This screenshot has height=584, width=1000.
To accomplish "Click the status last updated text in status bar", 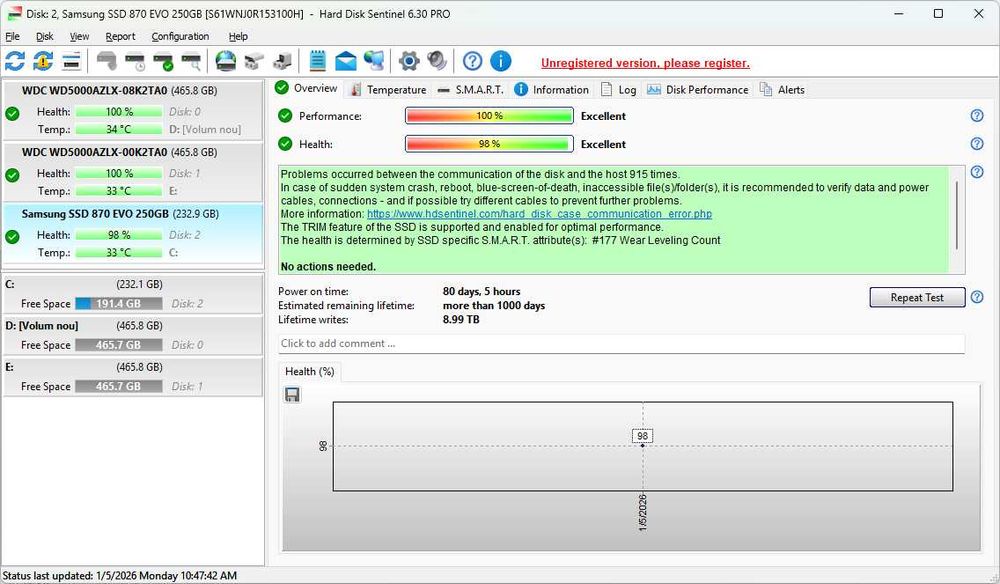I will pyautogui.click(x=120, y=575).
